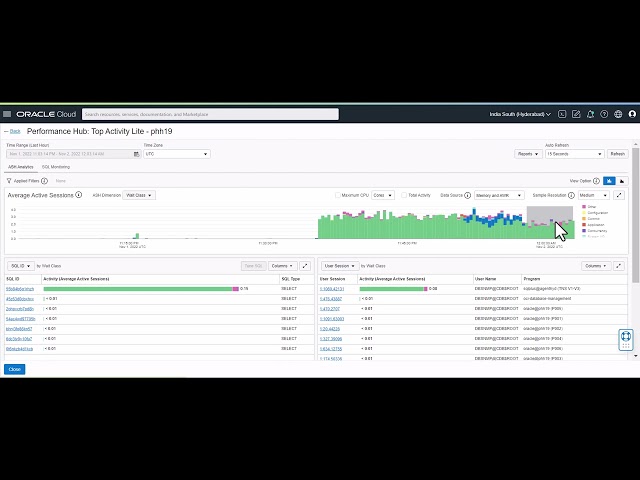The width and height of the screenshot is (640, 480).
Task: Click the Back link
Action: point(15,131)
